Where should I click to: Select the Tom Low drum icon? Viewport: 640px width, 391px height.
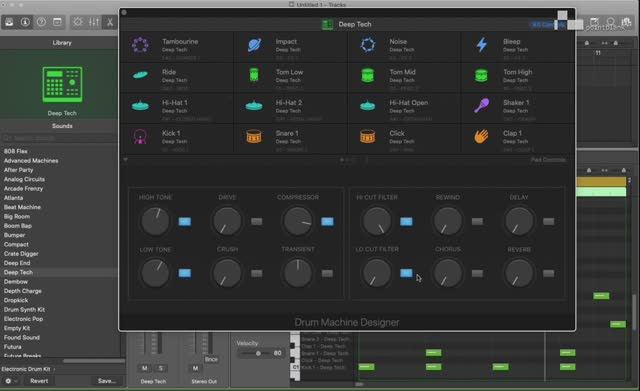pyautogui.click(x=254, y=75)
